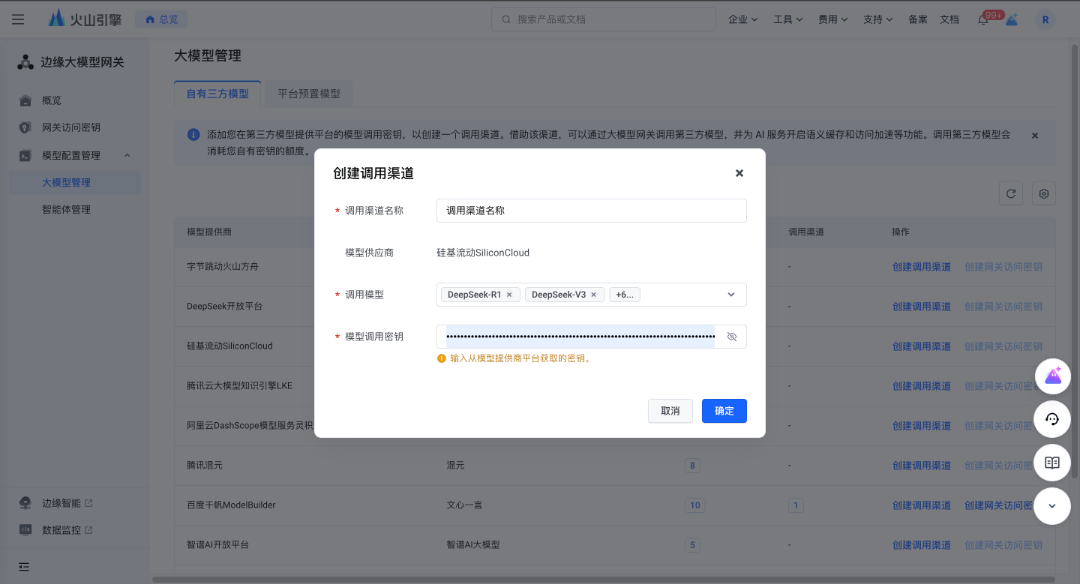This screenshot has width=1080, height=584.
Task: Open the 工具 dropdown menu
Action: pyautogui.click(x=788, y=19)
